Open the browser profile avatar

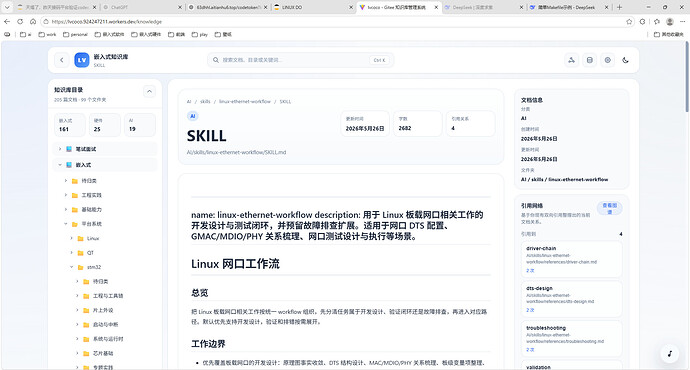pos(670,22)
